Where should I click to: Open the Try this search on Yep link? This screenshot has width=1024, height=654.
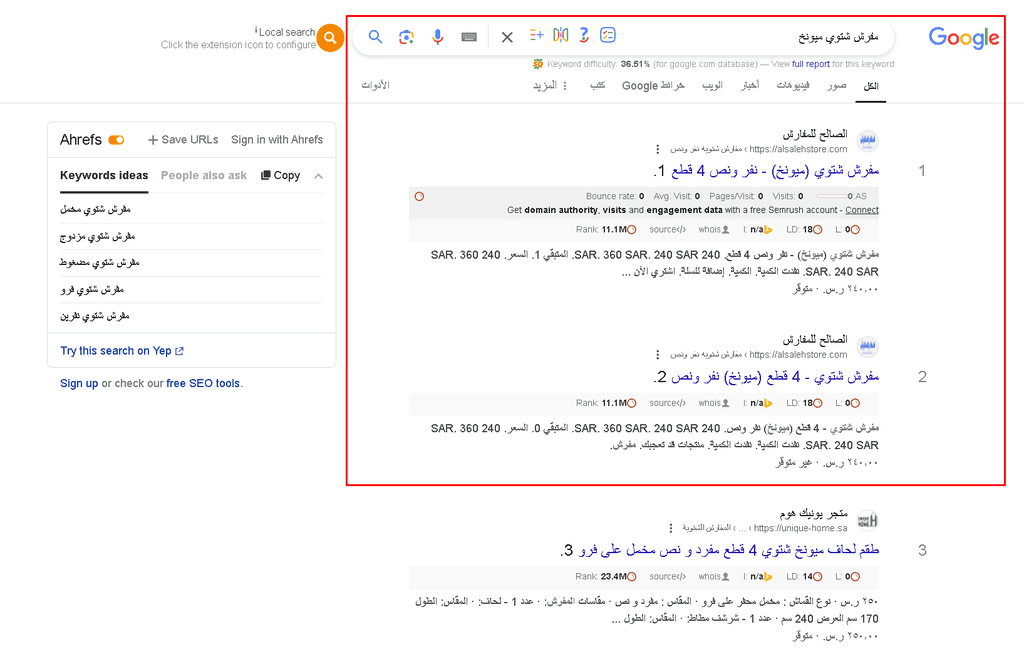(122, 351)
